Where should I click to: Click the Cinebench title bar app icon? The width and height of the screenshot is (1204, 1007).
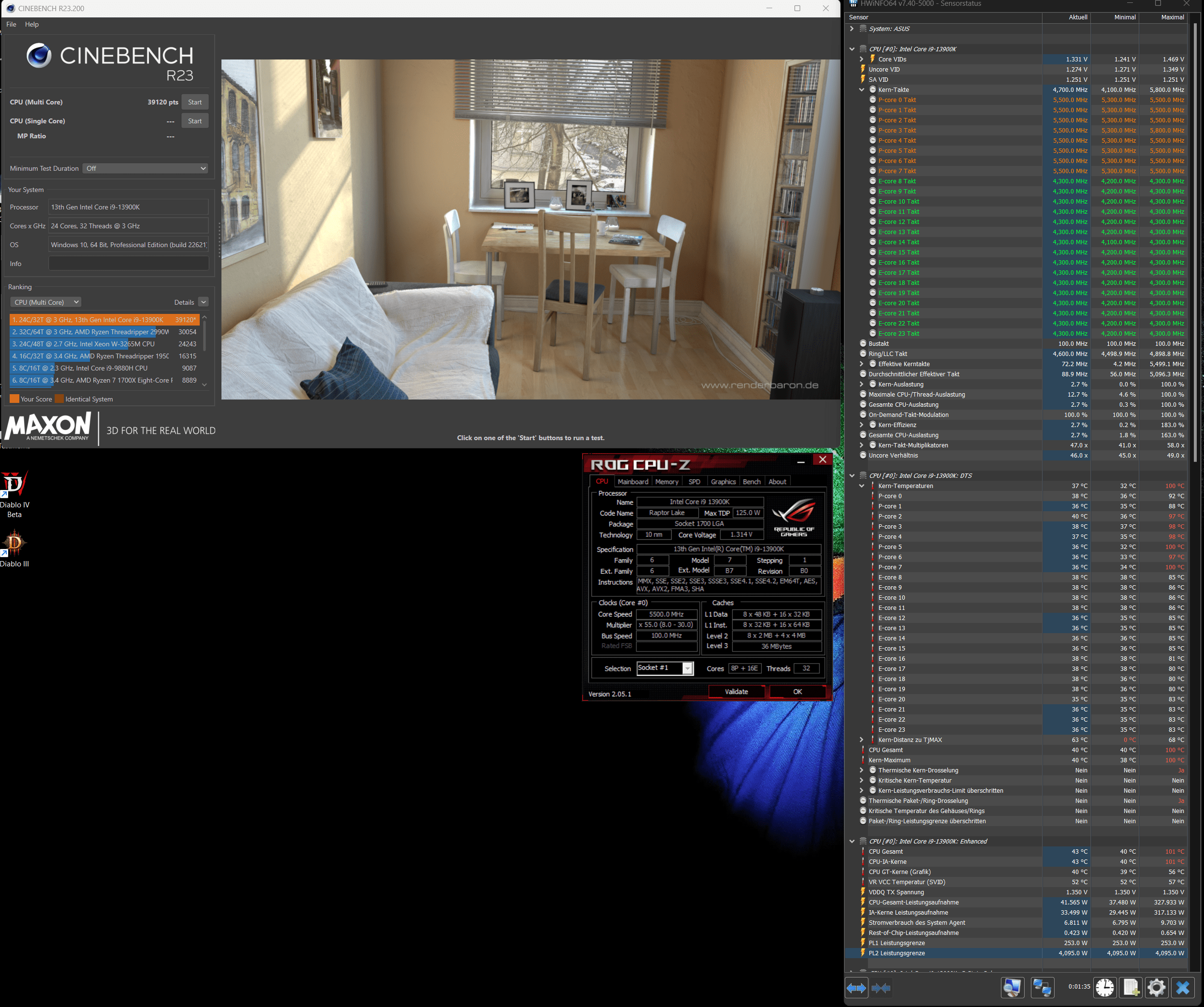[10, 9]
